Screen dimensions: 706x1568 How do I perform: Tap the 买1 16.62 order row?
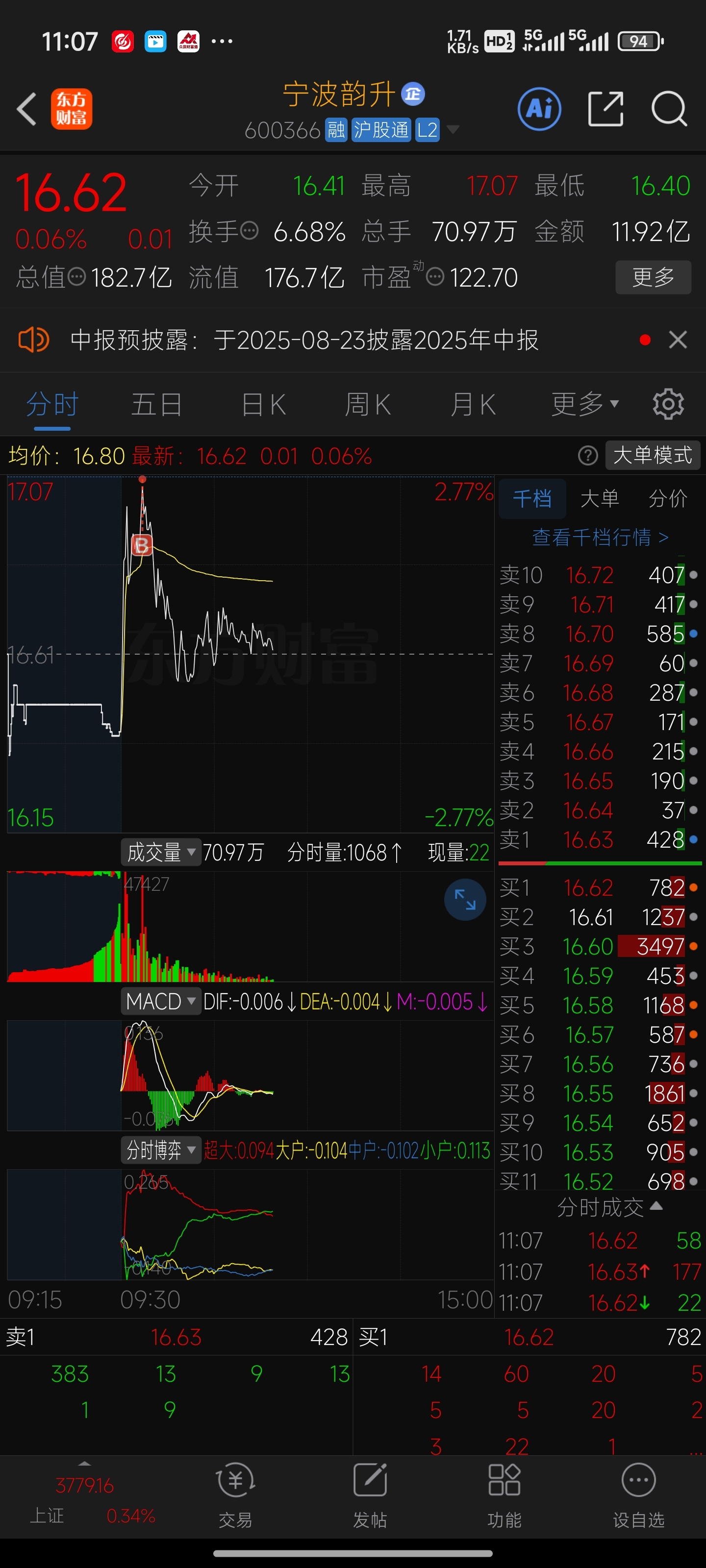tap(600, 888)
